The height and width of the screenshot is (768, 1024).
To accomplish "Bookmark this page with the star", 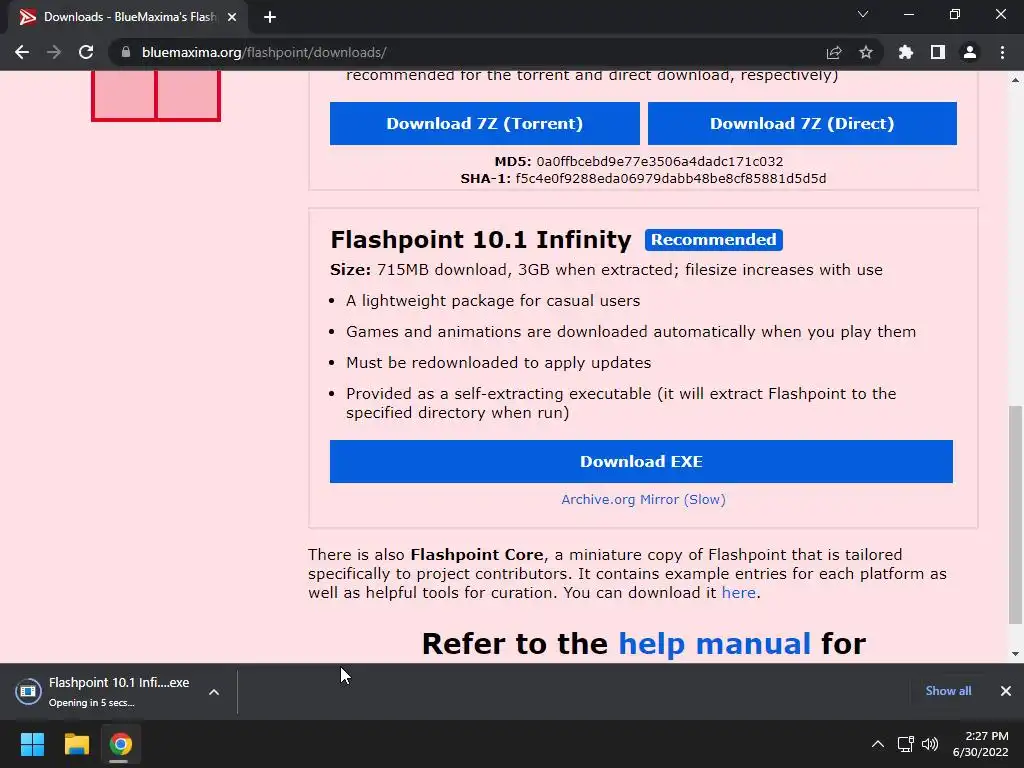I will (x=866, y=52).
